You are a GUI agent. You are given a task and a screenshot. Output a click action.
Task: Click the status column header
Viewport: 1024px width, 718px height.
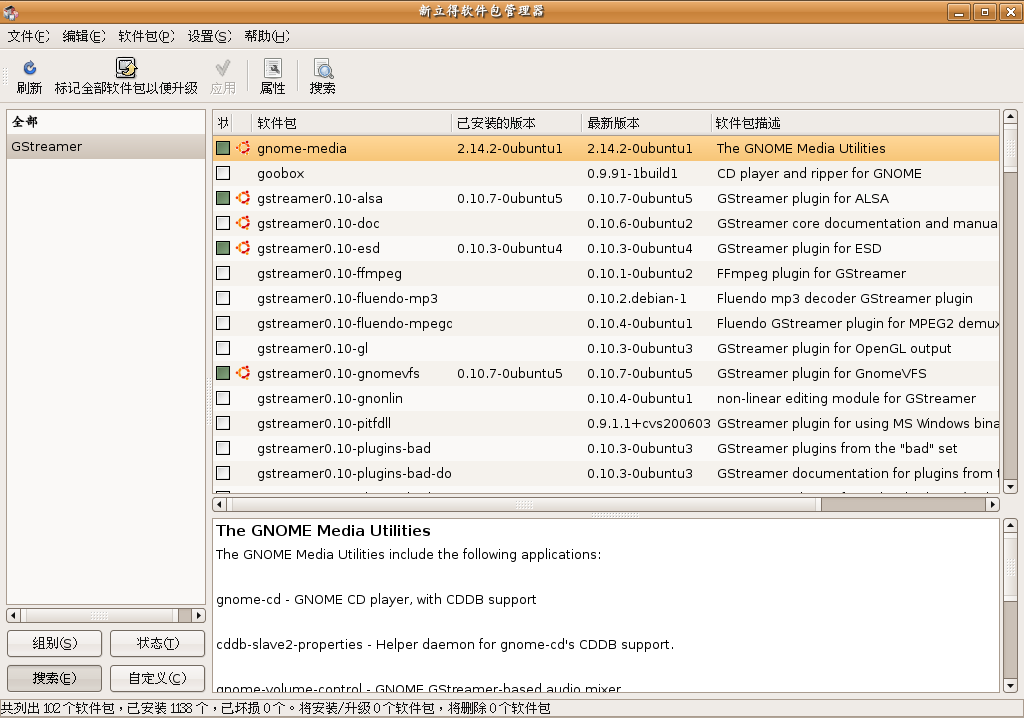pos(223,123)
